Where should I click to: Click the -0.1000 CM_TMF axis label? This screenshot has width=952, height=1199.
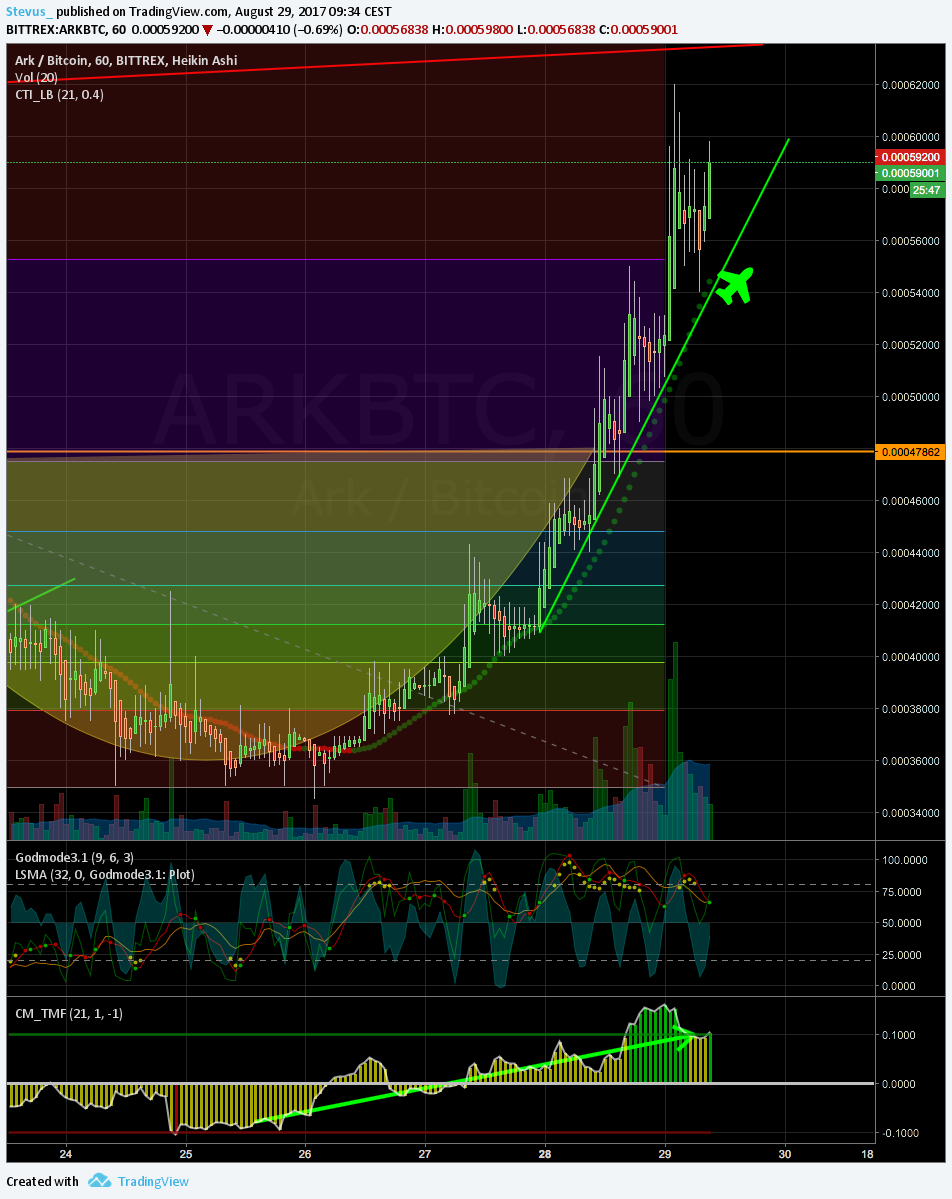[x=898, y=1132]
